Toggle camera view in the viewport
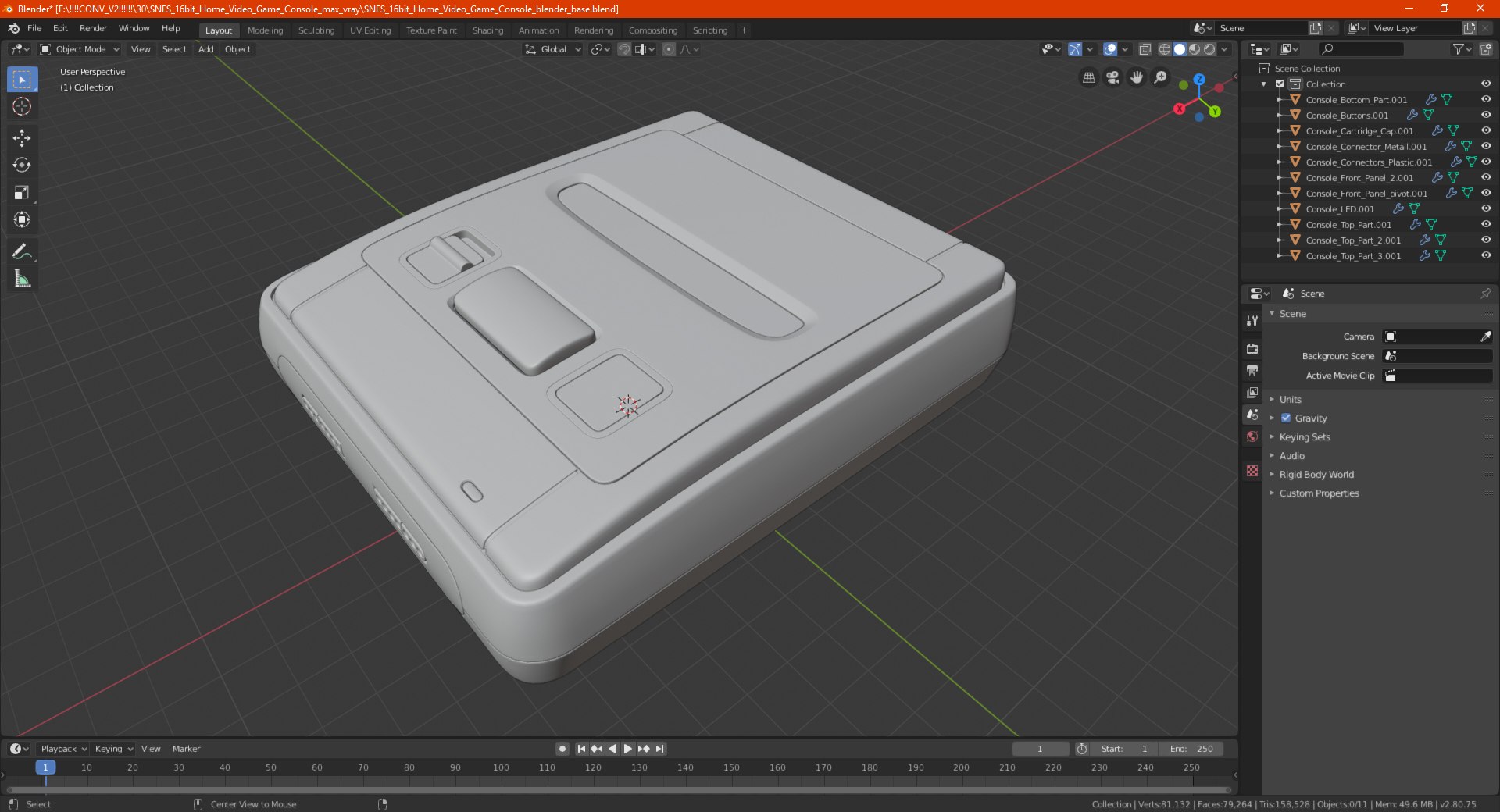Screen dimensions: 1500x812 click(1112, 77)
